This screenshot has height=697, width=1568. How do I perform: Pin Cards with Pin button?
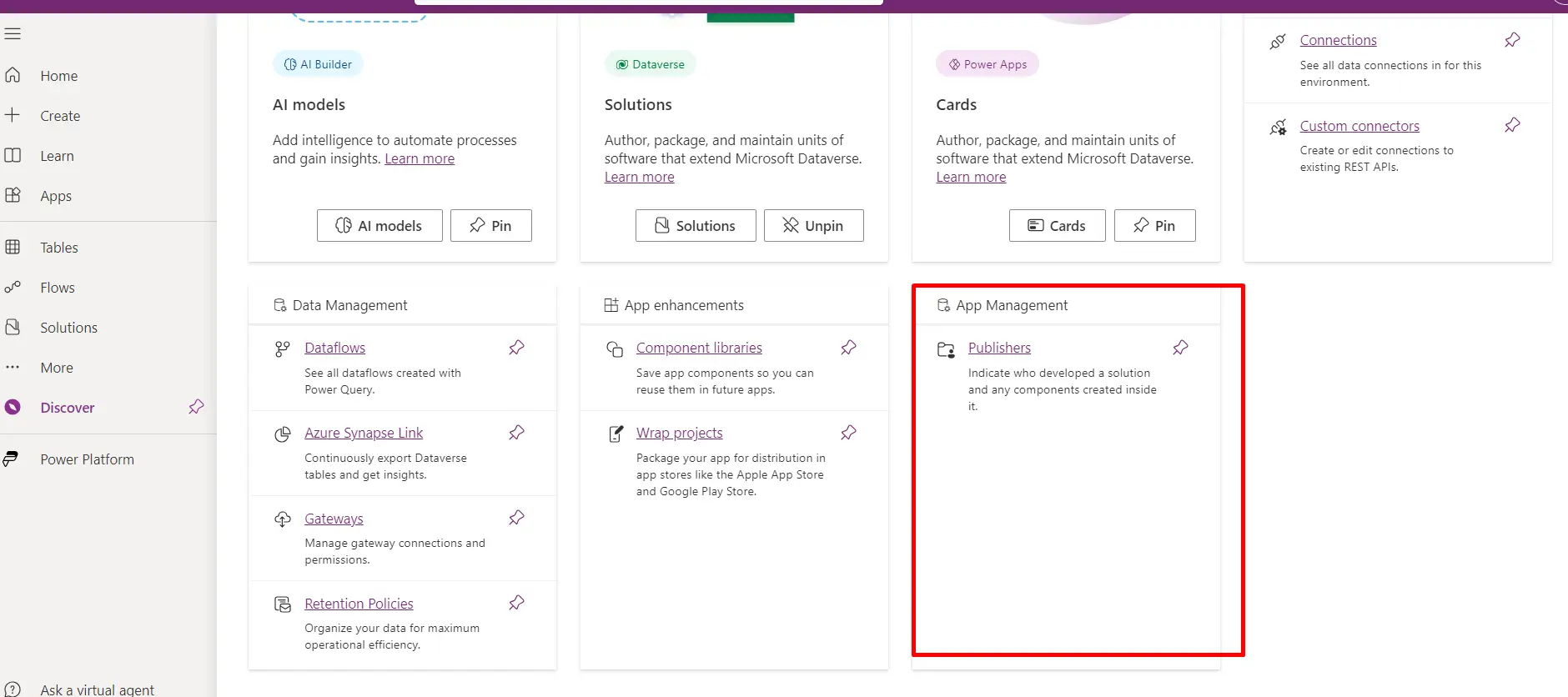(1154, 226)
